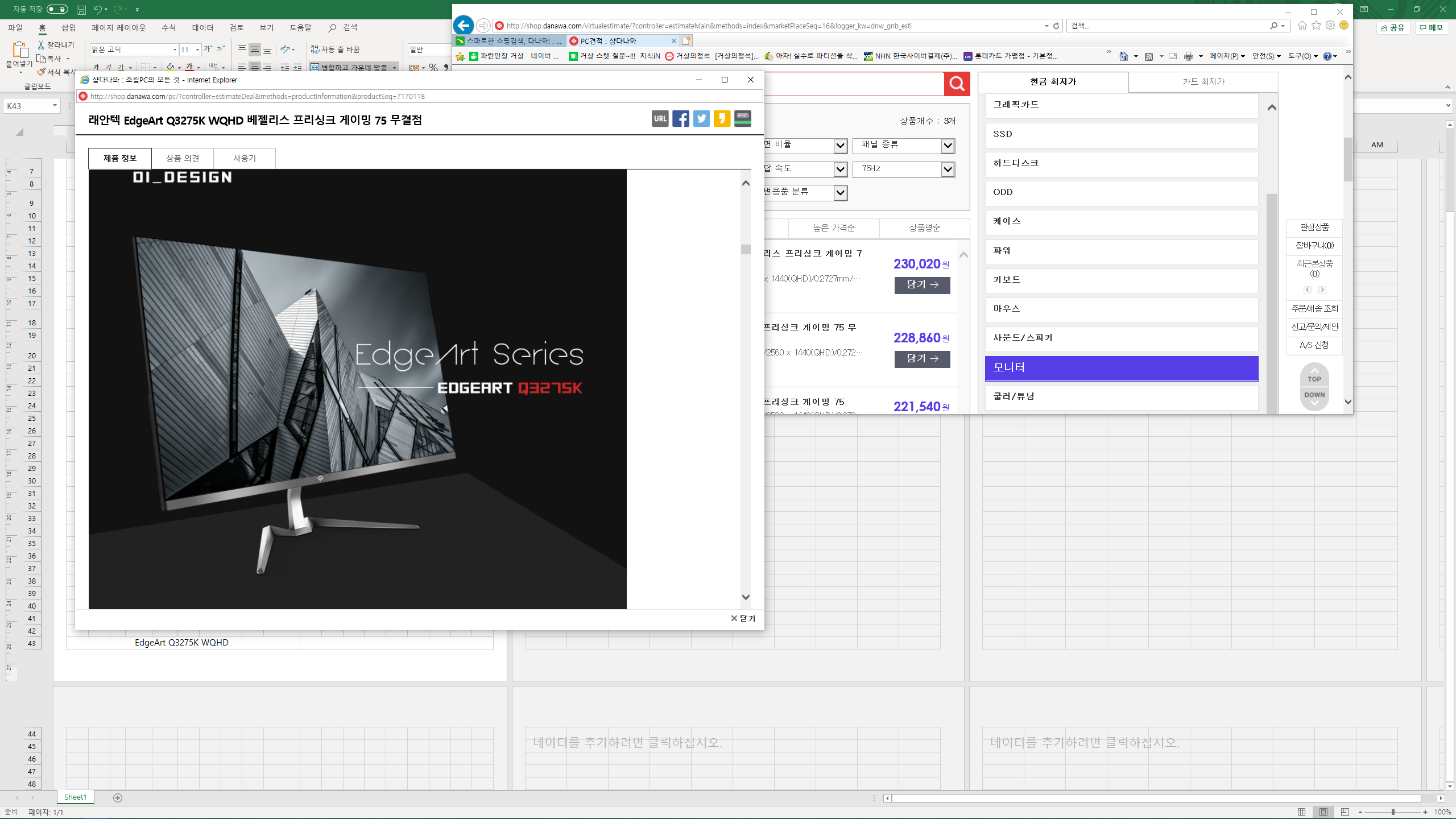1456x819 pixels.
Task: Open the 페이지 레이아웃 ribbon tab
Action: tap(119, 27)
